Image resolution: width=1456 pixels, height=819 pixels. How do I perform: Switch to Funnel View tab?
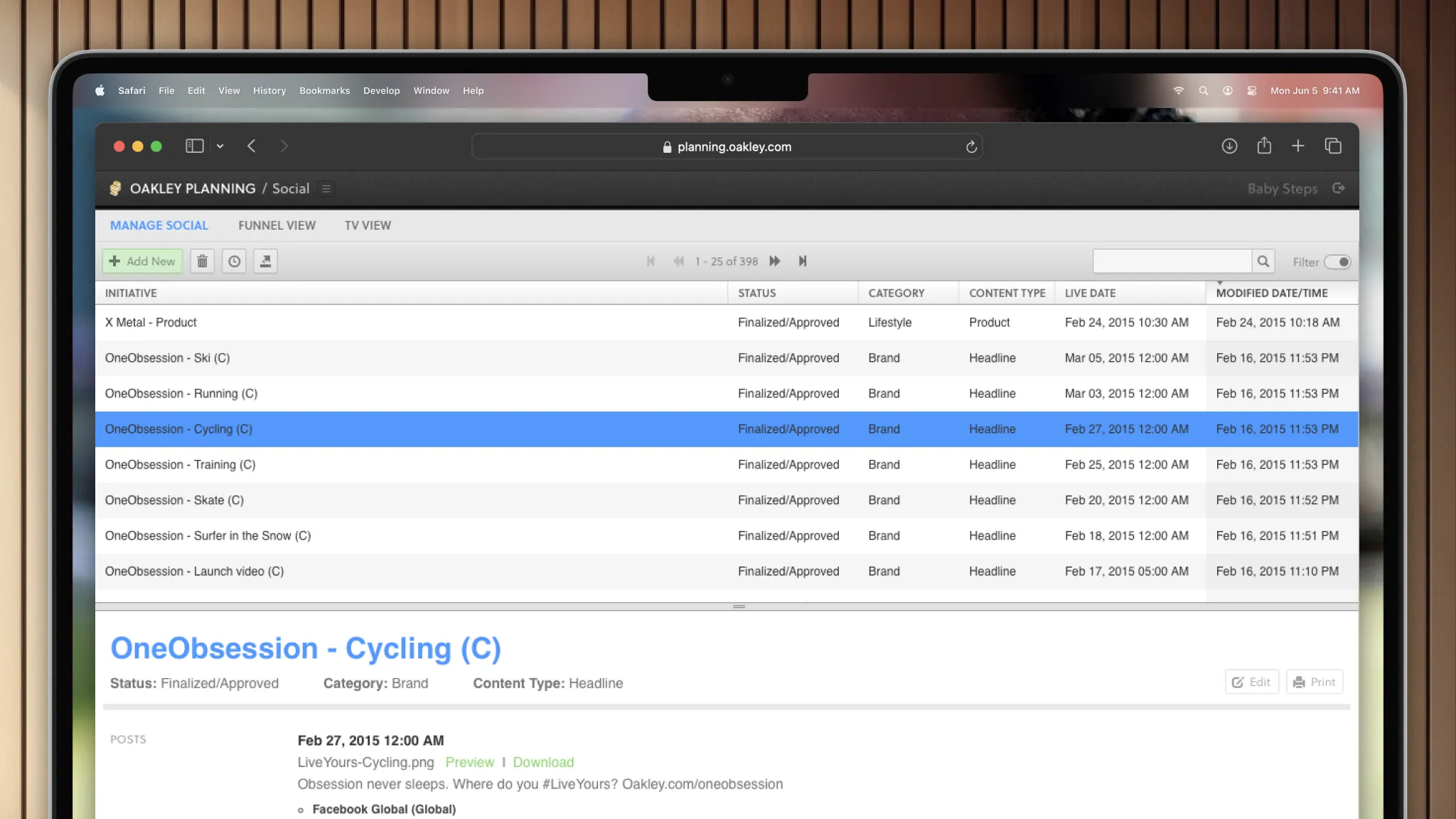(277, 225)
